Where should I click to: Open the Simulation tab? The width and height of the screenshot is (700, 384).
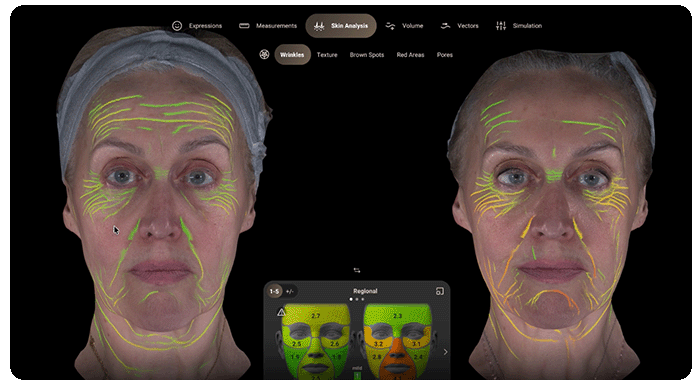pos(519,26)
